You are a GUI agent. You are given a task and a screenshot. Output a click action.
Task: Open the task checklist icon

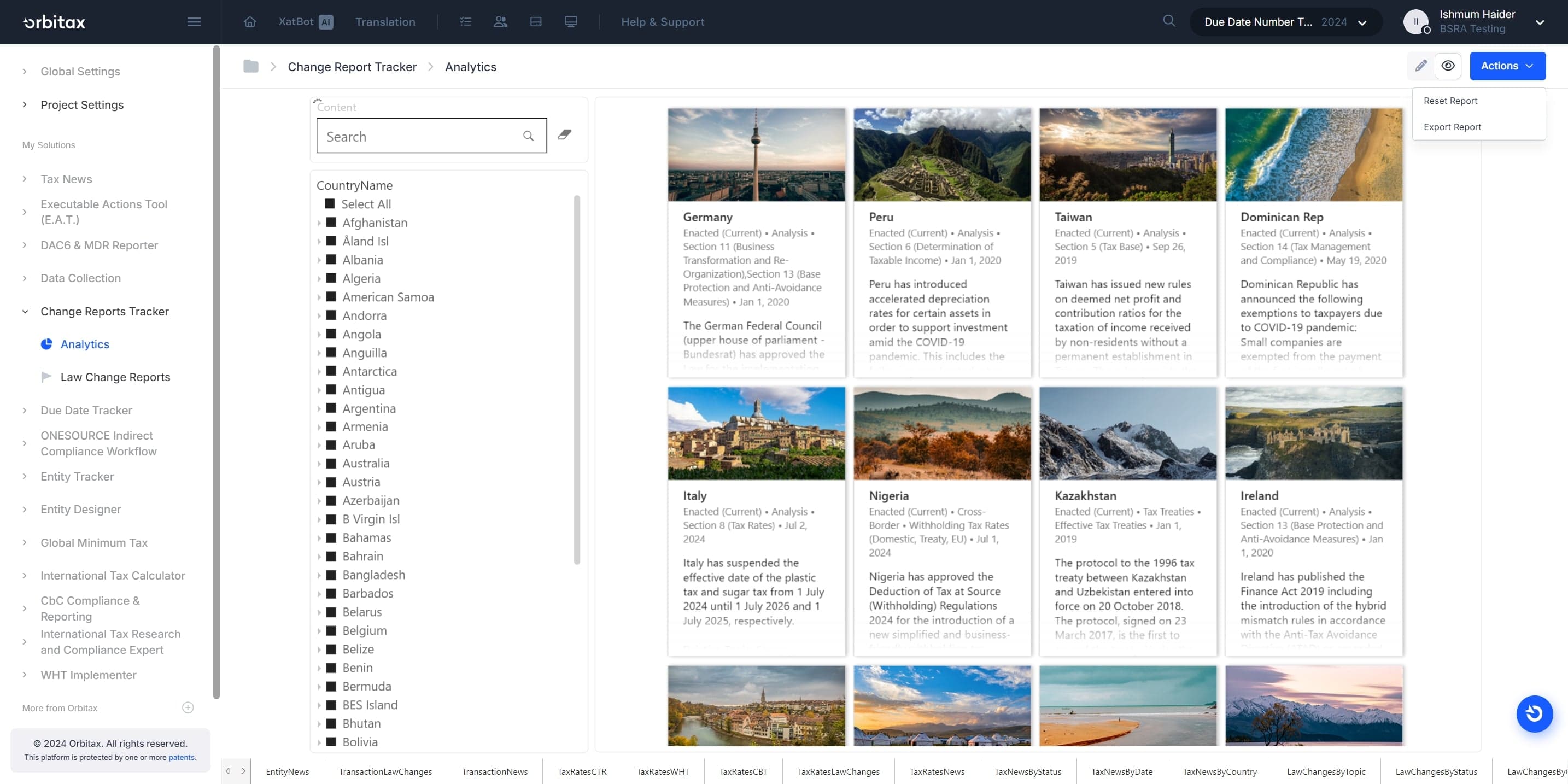pyautogui.click(x=466, y=22)
